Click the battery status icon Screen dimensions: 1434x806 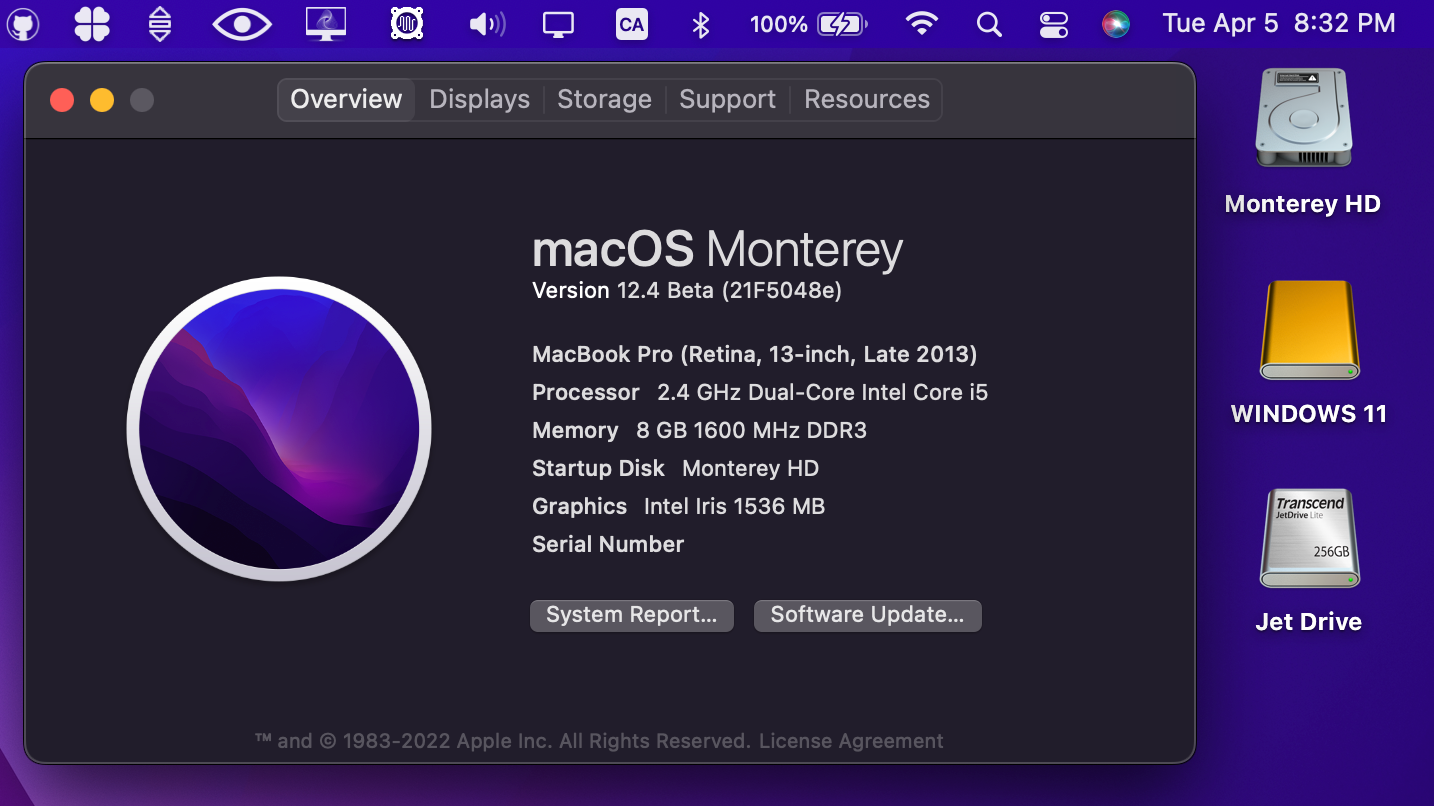pyautogui.click(x=842, y=24)
